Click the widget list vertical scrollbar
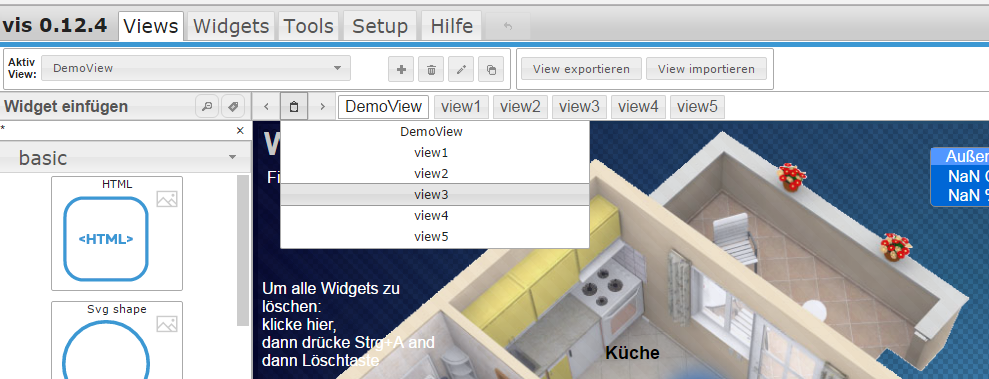This screenshot has height=379, width=989. (x=243, y=250)
